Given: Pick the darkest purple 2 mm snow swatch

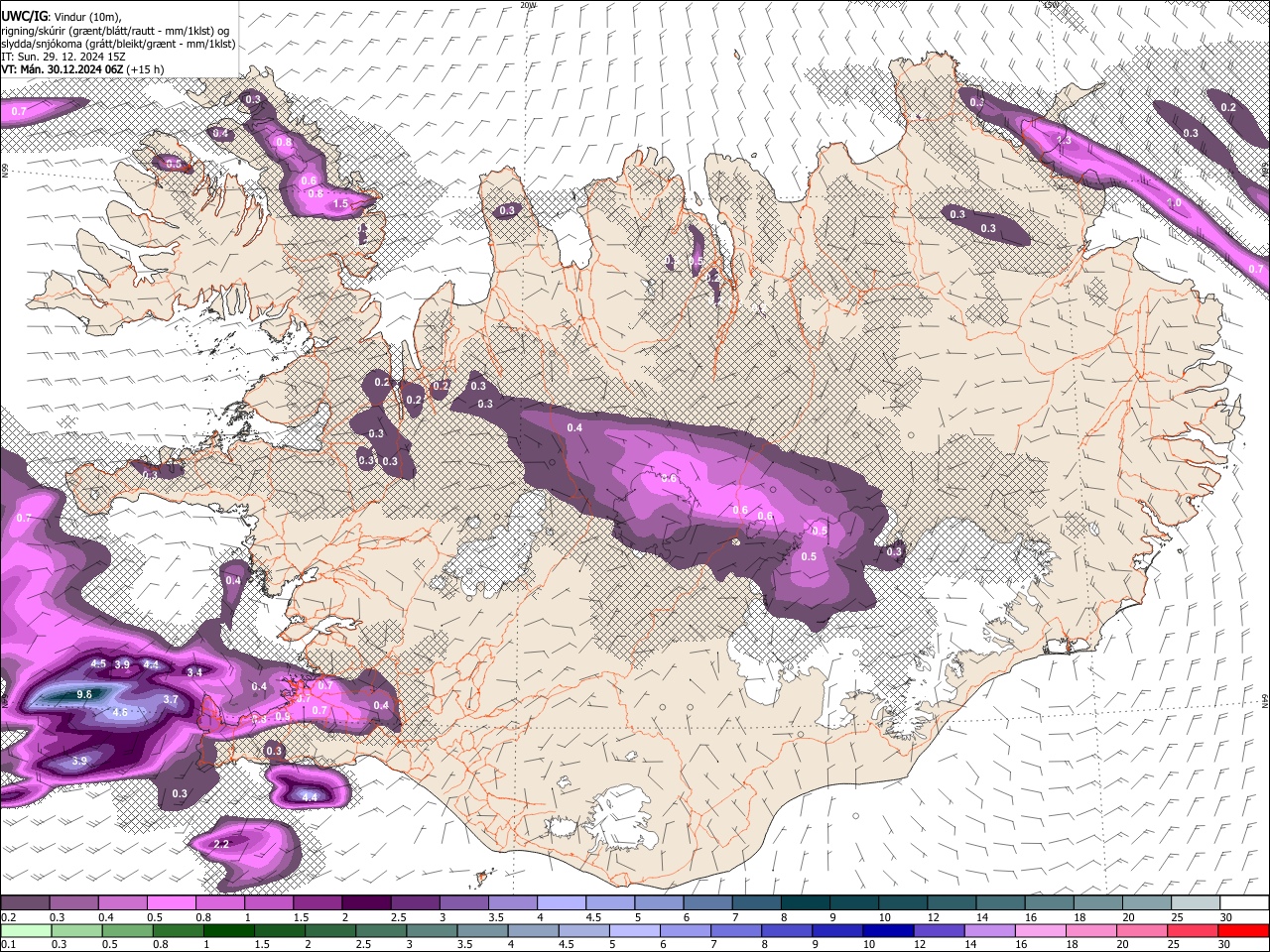Looking at the screenshot, I should pyautogui.click(x=366, y=902).
